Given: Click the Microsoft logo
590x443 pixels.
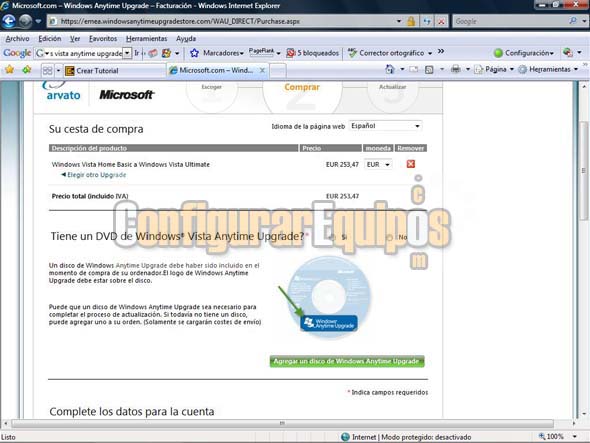Looking at the screenshot, I should pos(126,95).
